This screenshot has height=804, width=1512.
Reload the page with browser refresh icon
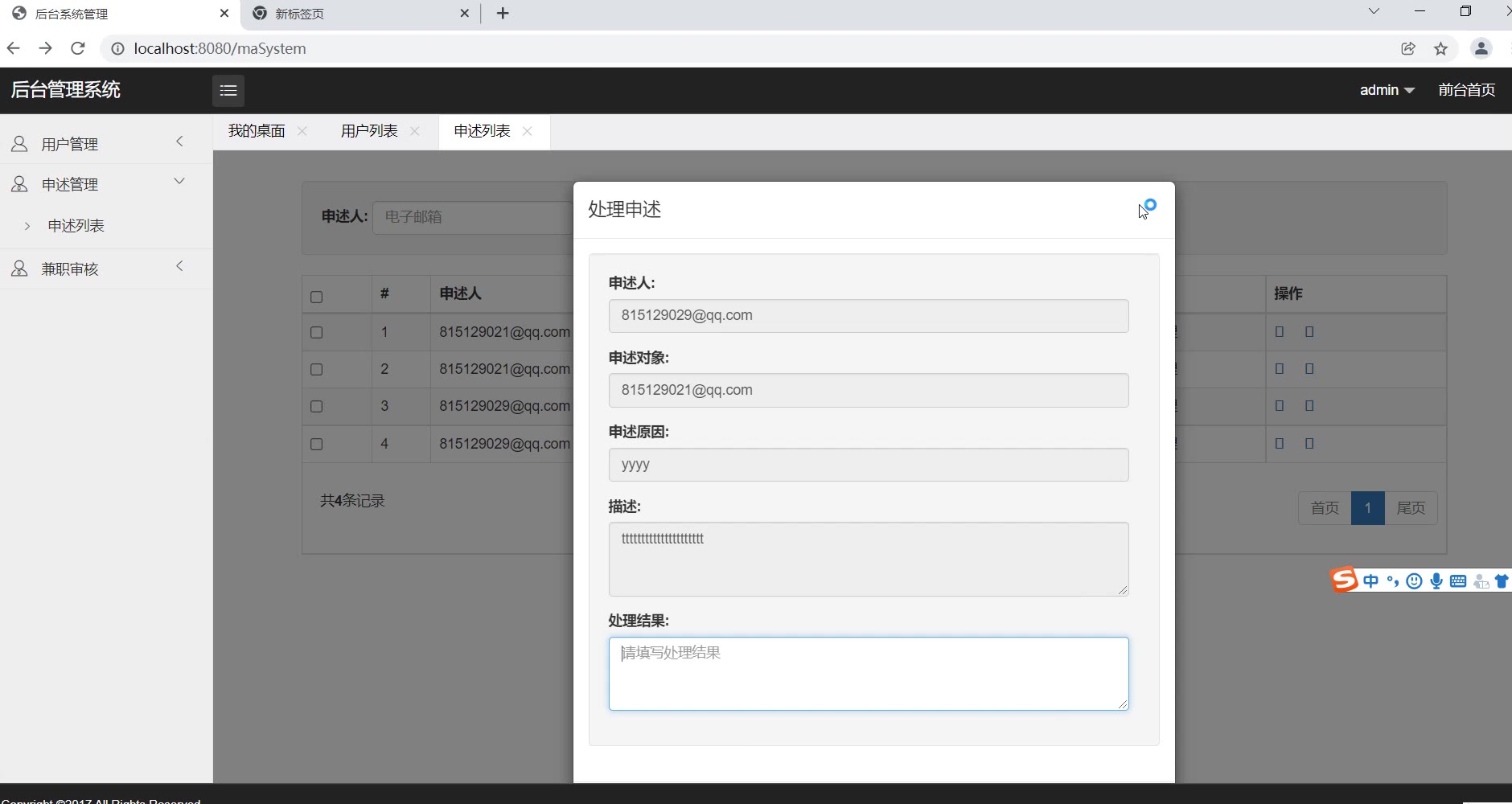click(78, 48)
